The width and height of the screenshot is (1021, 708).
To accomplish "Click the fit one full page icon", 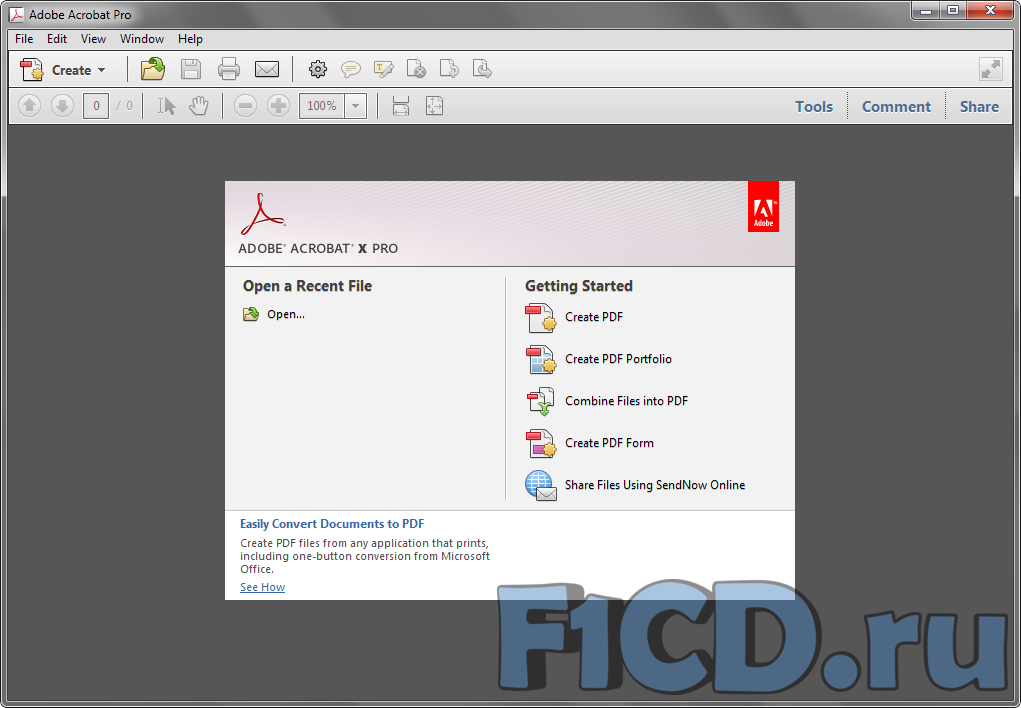I will point(434,106).
